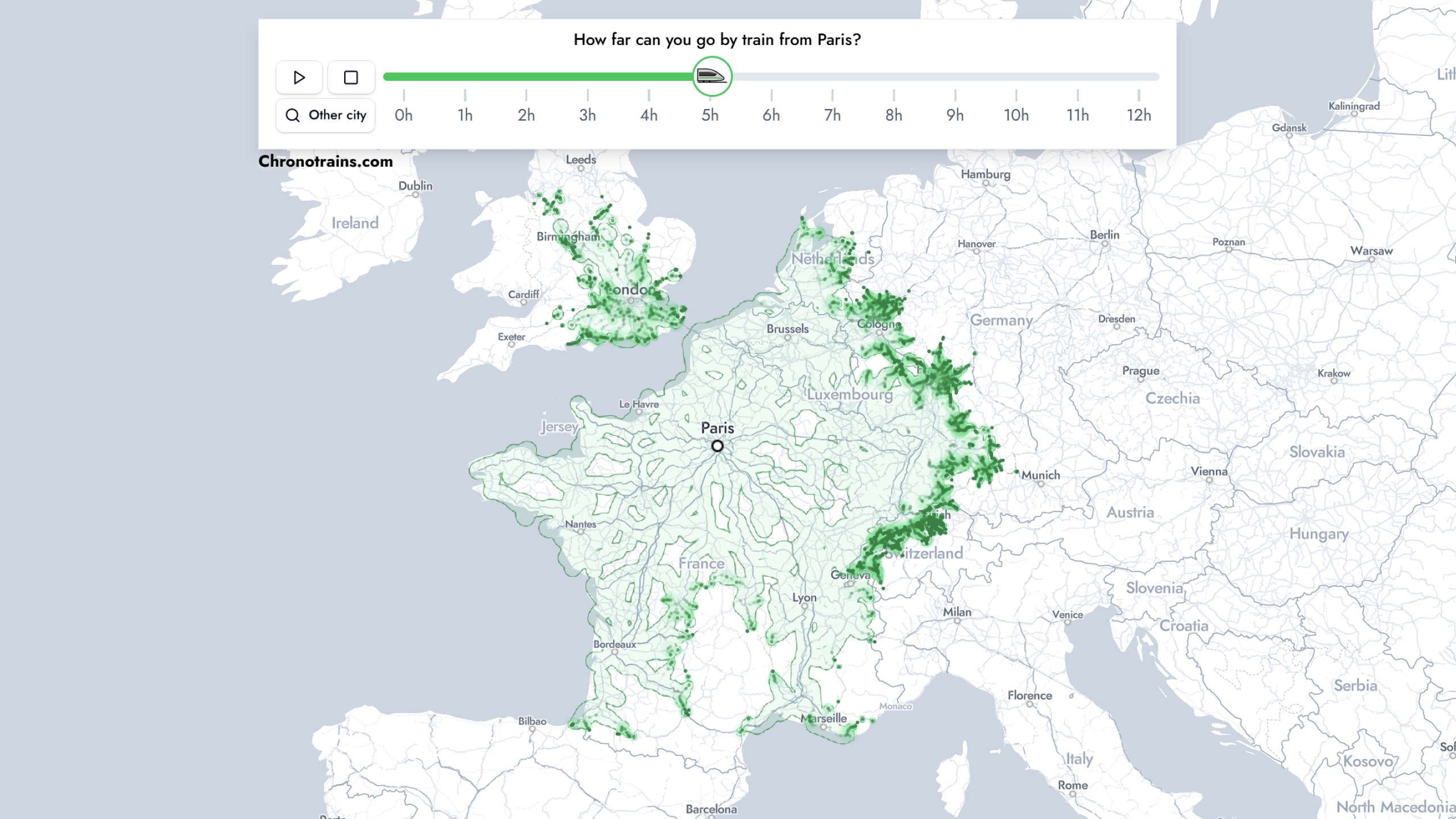This screenshot has height=819, width=1456.
Task: Click the train icon slider handle
Action: [x=712, y=76]
